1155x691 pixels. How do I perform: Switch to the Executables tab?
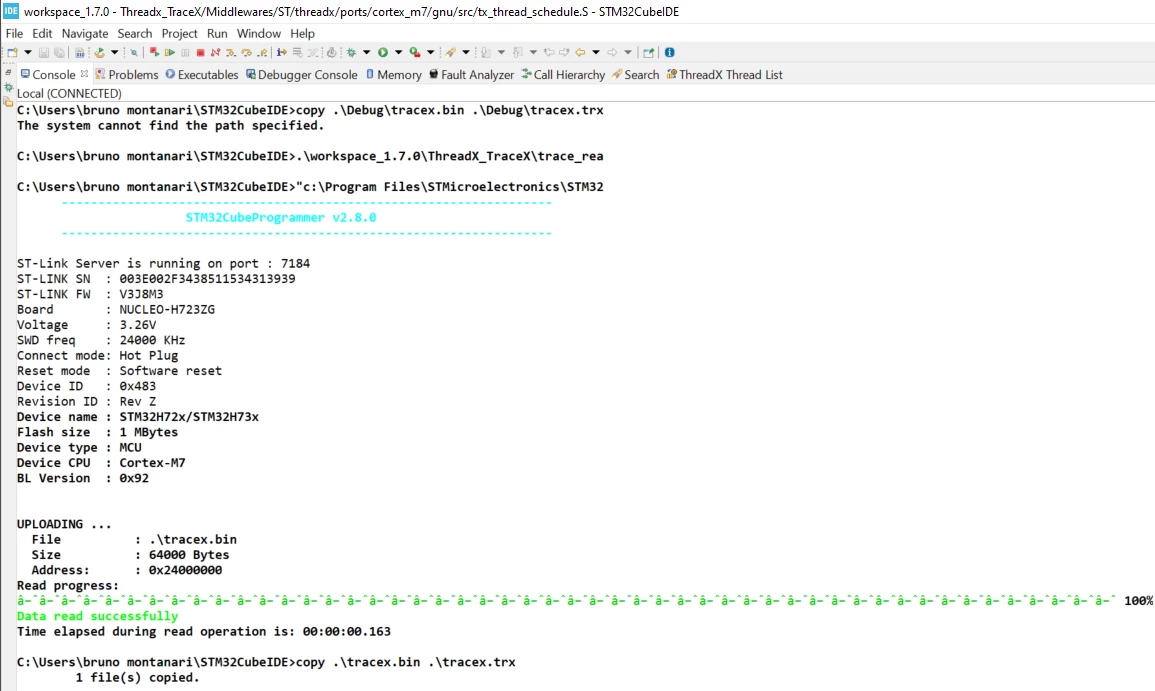point(202,74)
